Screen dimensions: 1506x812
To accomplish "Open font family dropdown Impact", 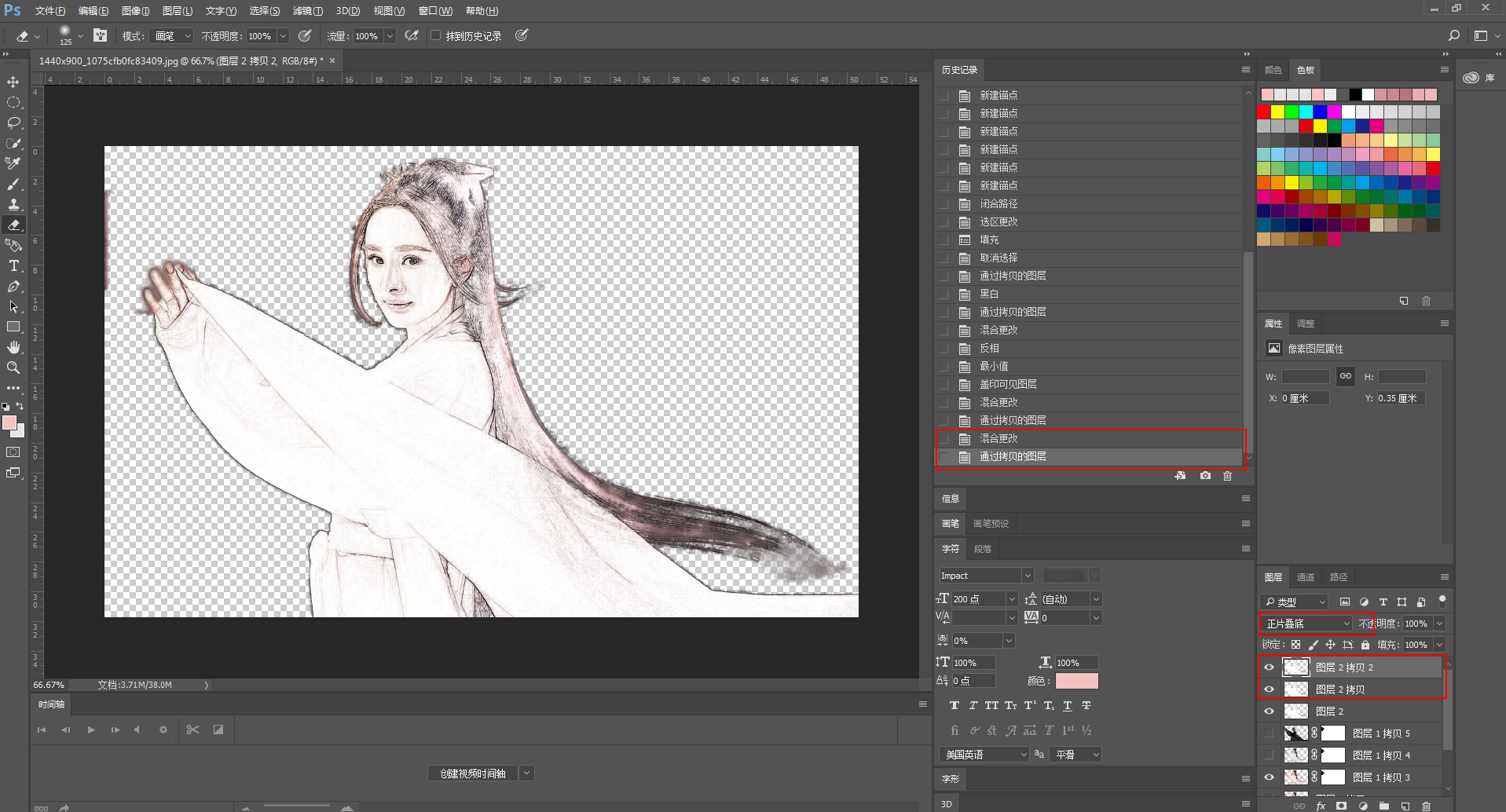I will point(986,576).
